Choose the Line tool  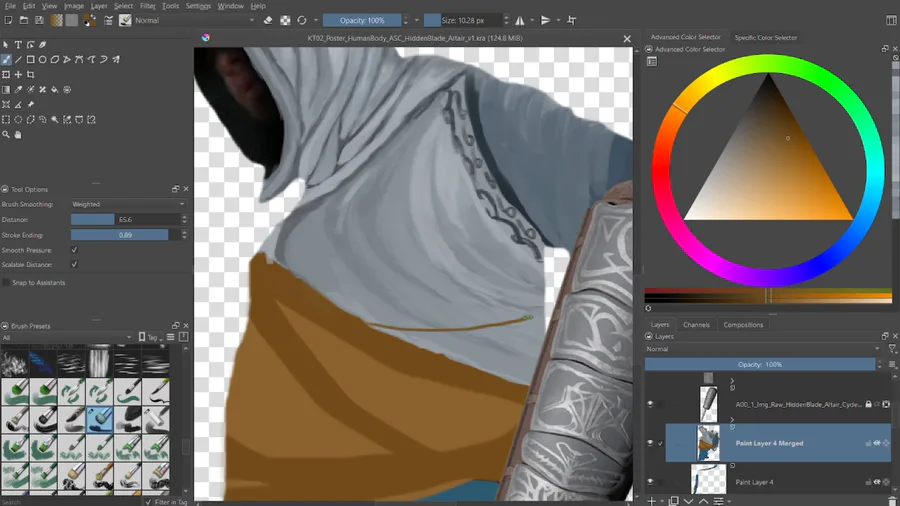coord(18,60)
